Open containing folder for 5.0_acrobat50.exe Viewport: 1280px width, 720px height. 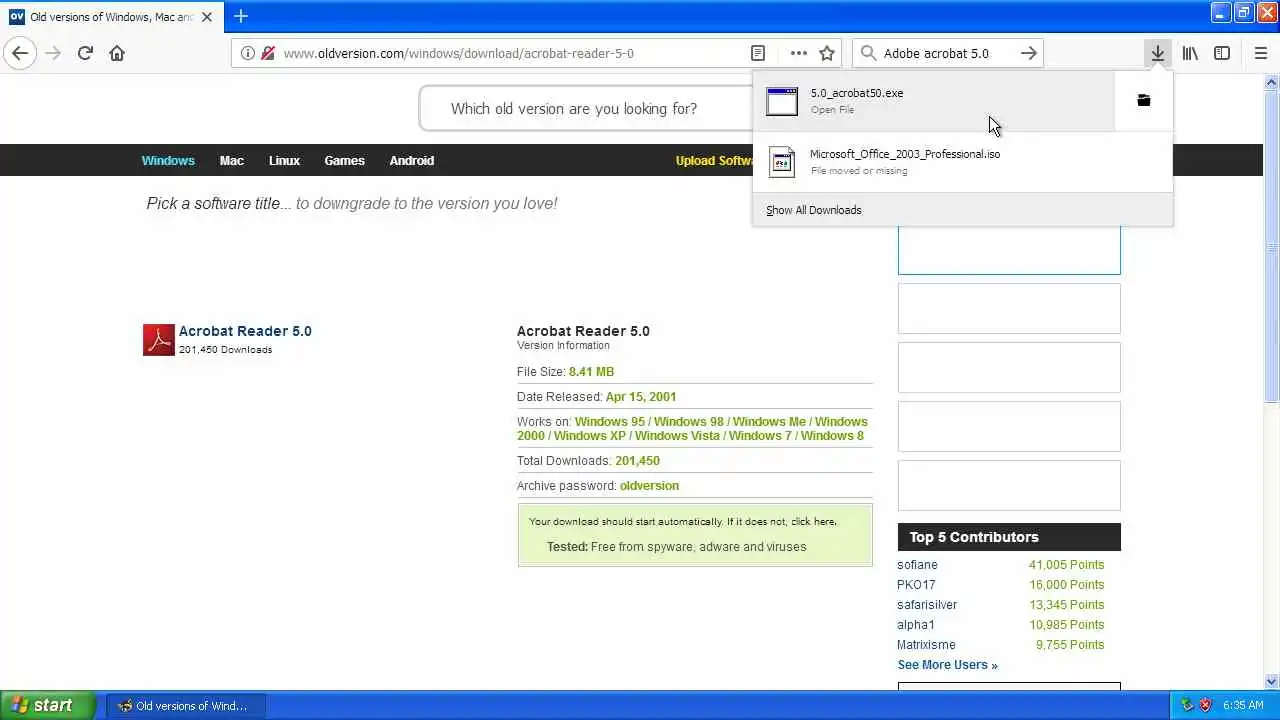point(1143,100)
